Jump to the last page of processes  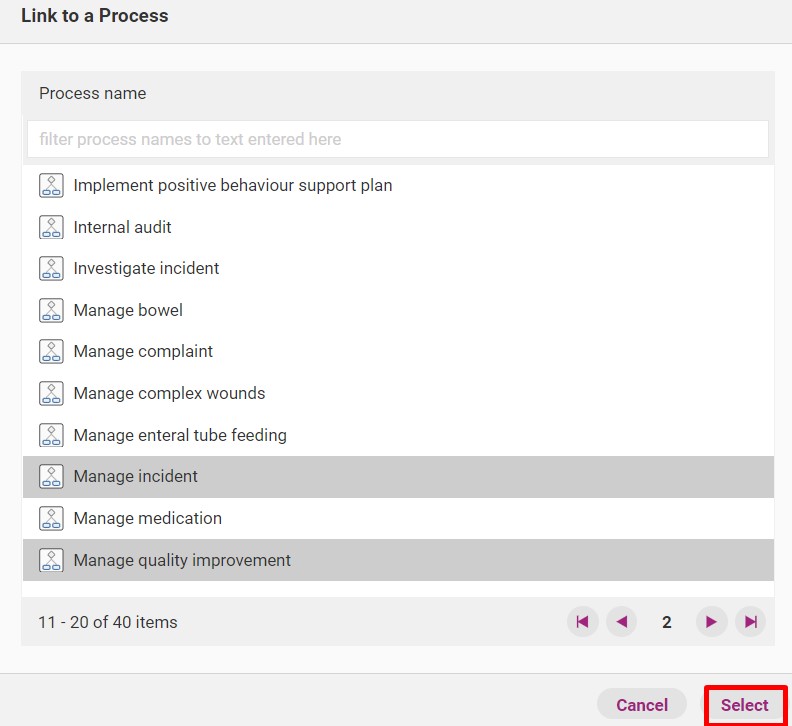(x=751, y=622)
